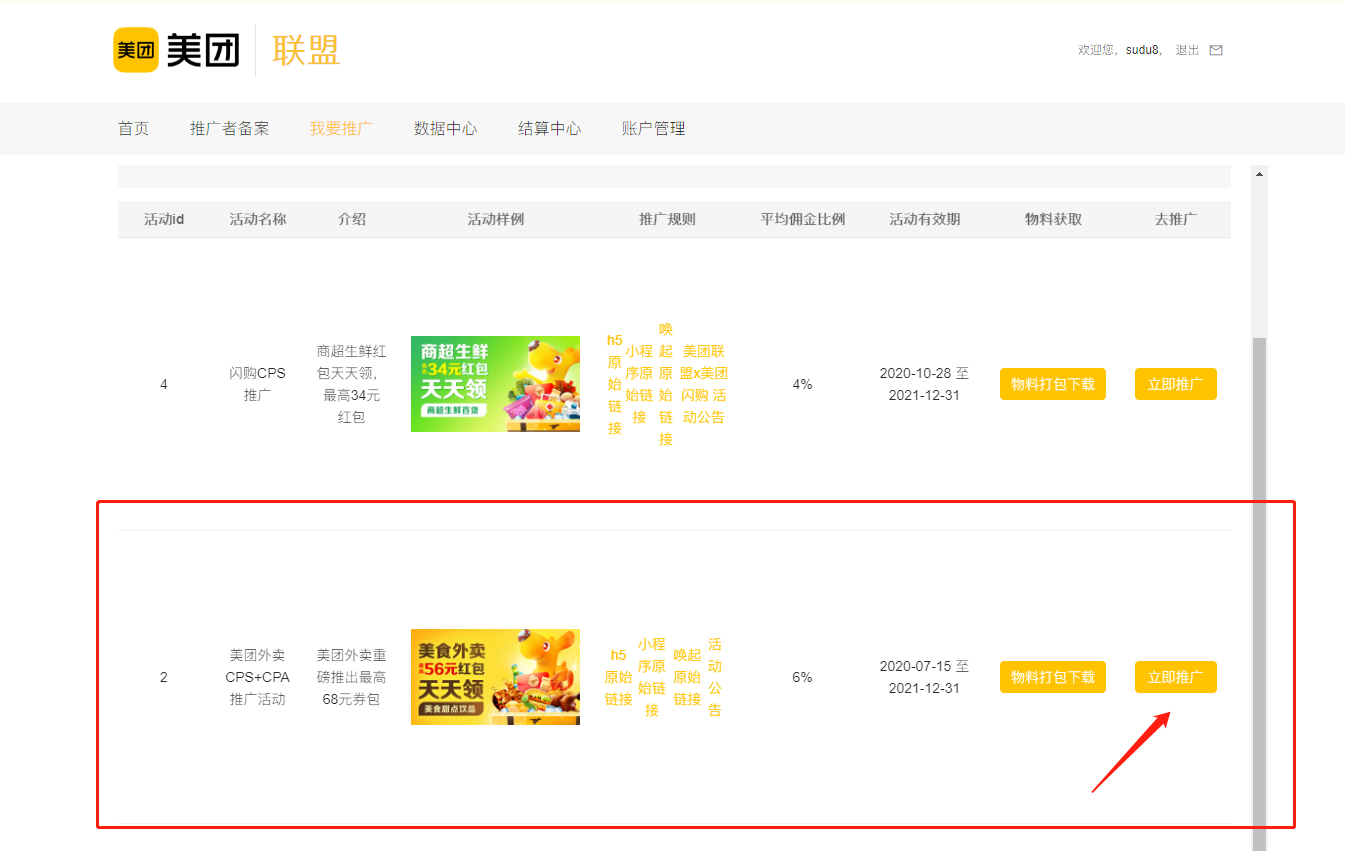Click 立即推广 for 闪购CPS推广
This screenshot has height=851, width=1345.
point(1175,384)
